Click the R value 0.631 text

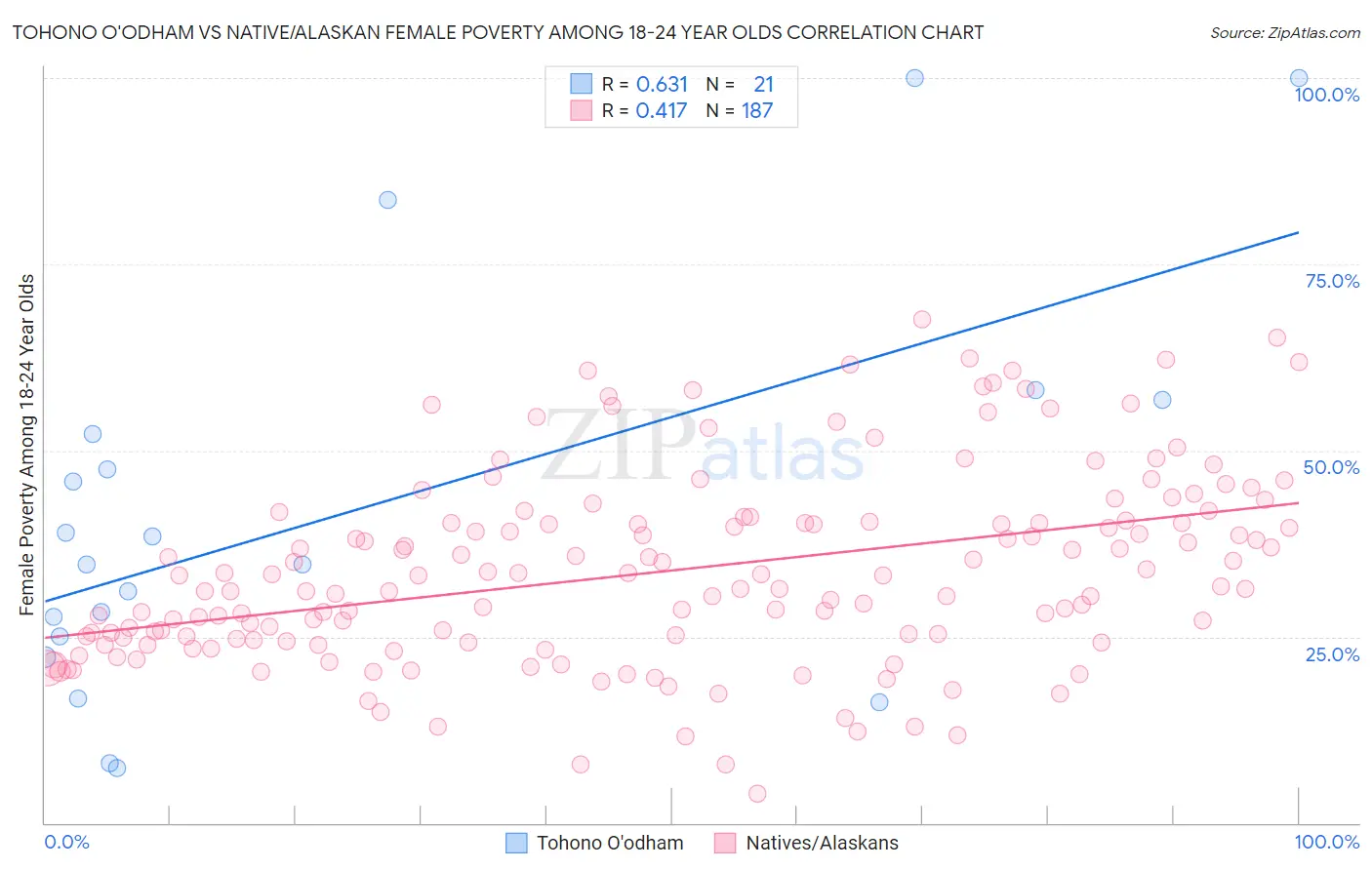[x=662, y=84]
